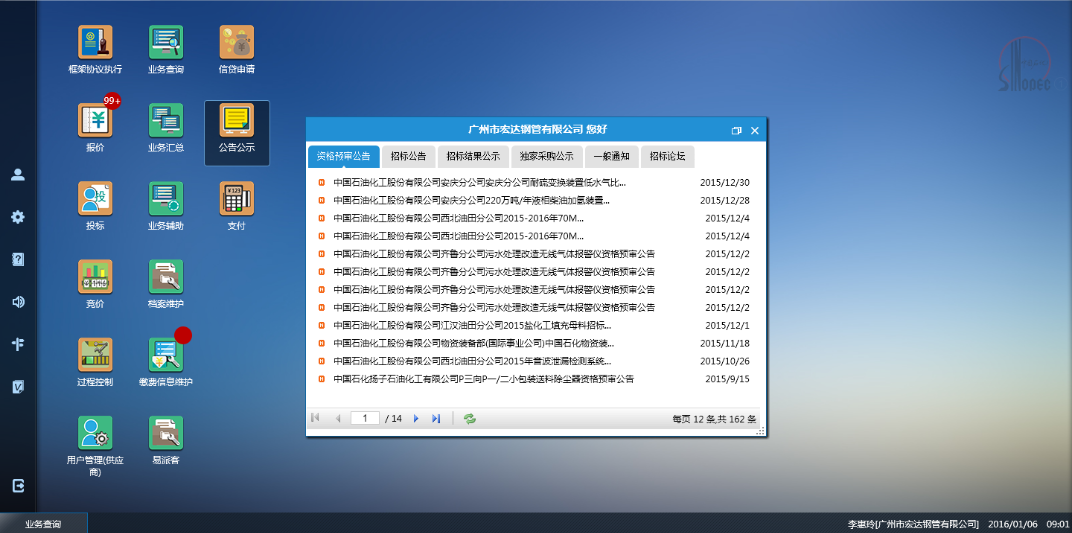Screen dimensions: 1072x533
Task: Click the 支付 calculator icon
Action: (237, 198)
